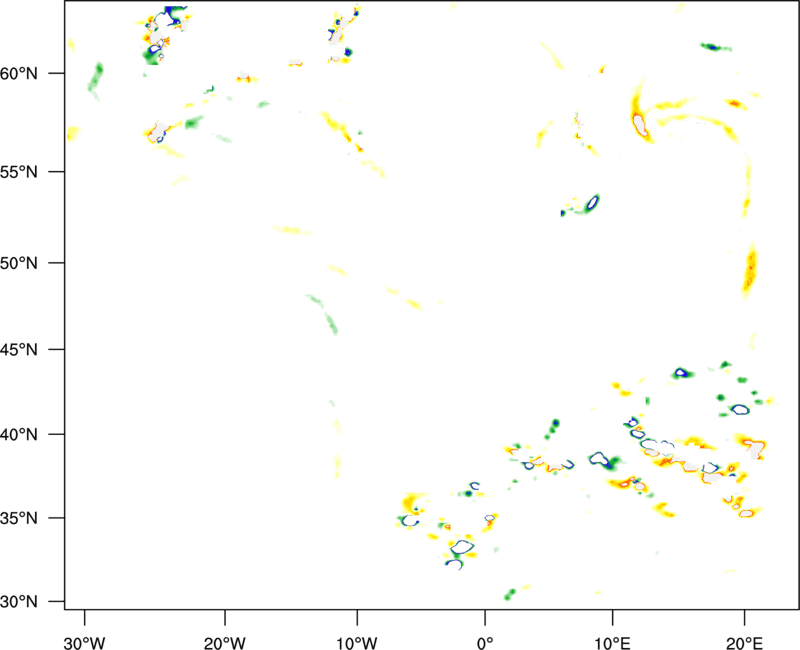Select the blue-outlined green blob near 41°N 20°E
The width and height of the screenshot is (800, 650).
click(x=739, y=409)
